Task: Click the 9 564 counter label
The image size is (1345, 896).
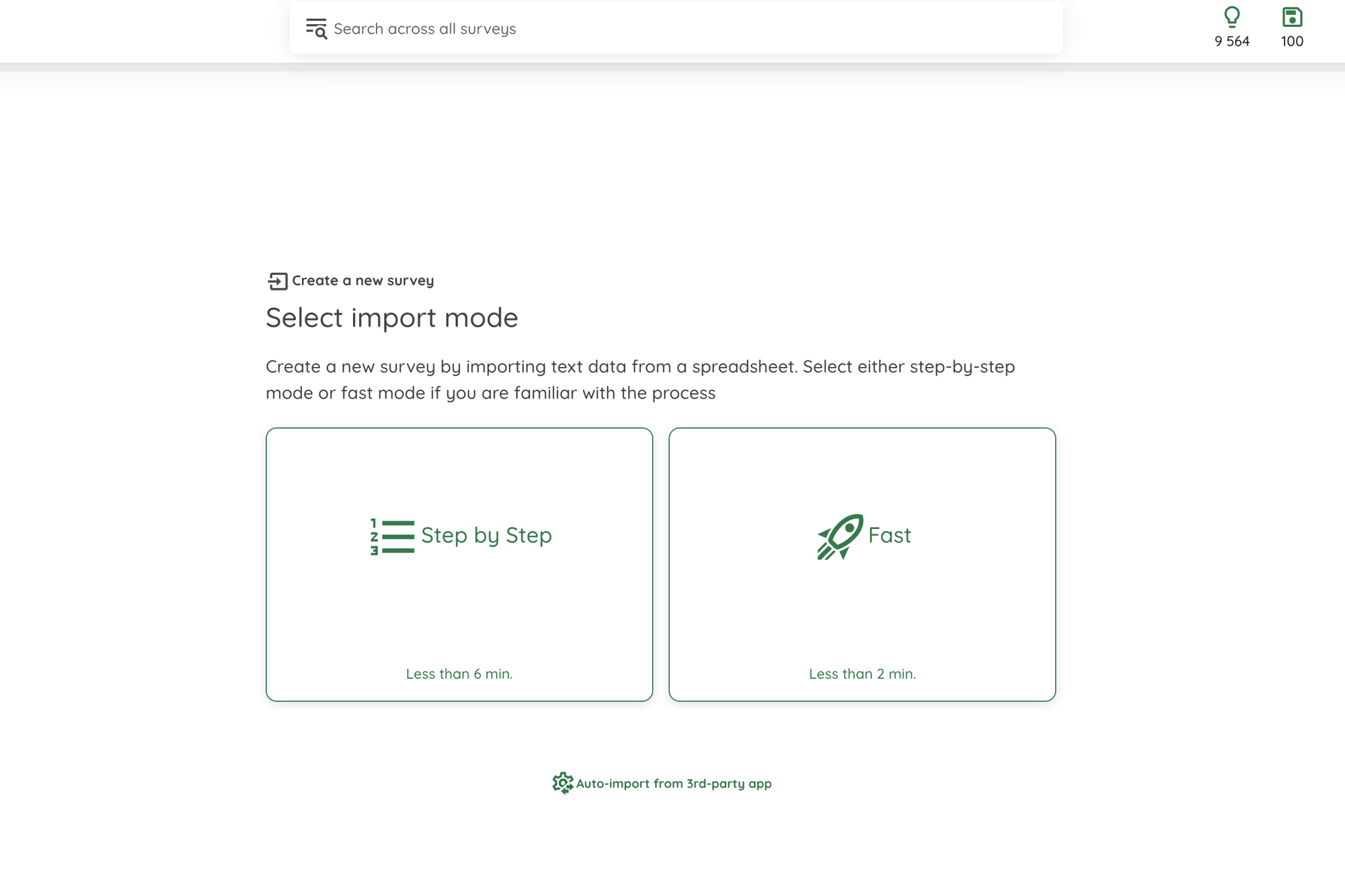Action: pos(1232,41)
